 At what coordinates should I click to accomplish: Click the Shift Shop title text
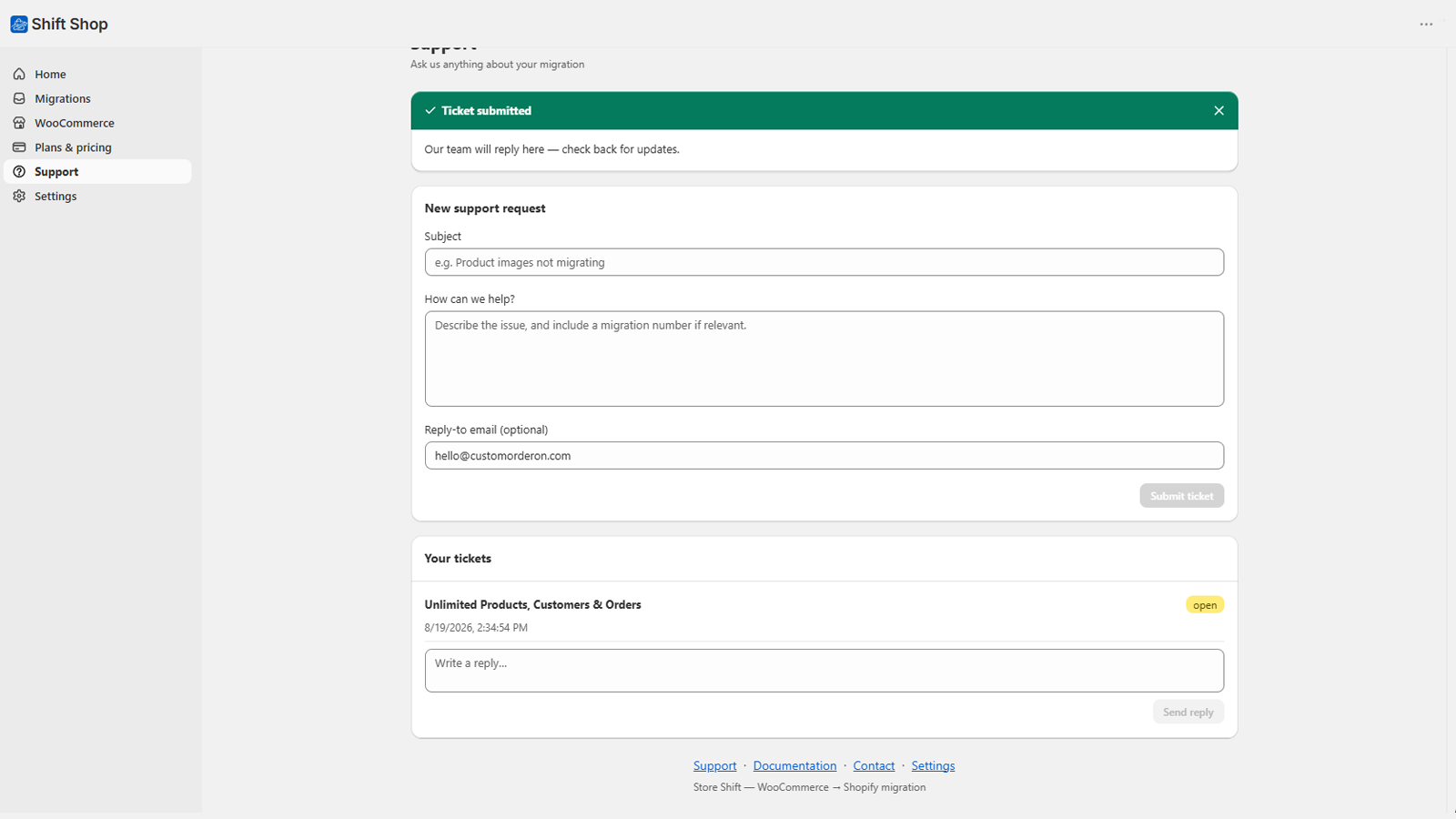point(69,24)
